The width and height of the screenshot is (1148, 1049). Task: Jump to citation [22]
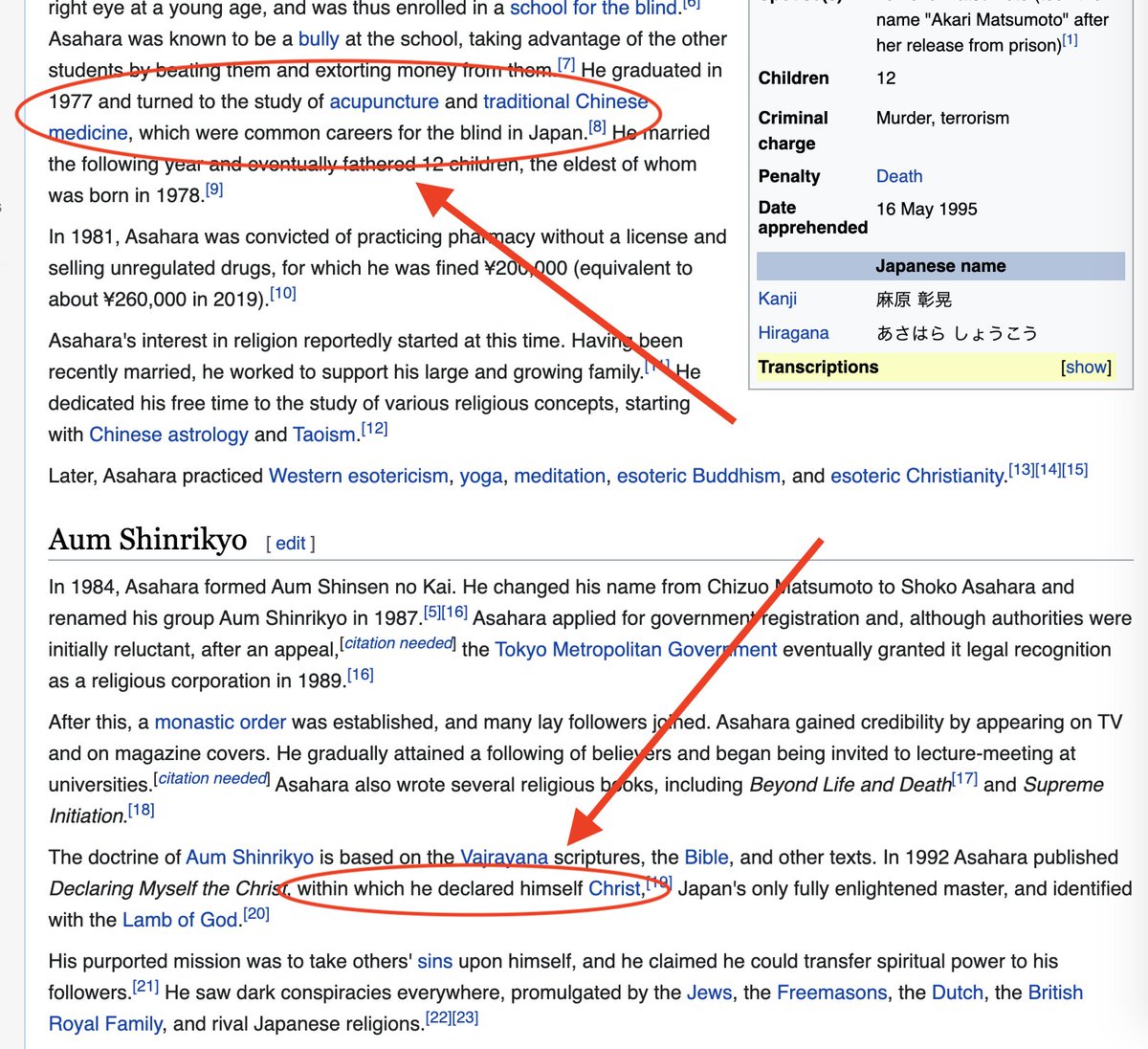click(439, 1019)
